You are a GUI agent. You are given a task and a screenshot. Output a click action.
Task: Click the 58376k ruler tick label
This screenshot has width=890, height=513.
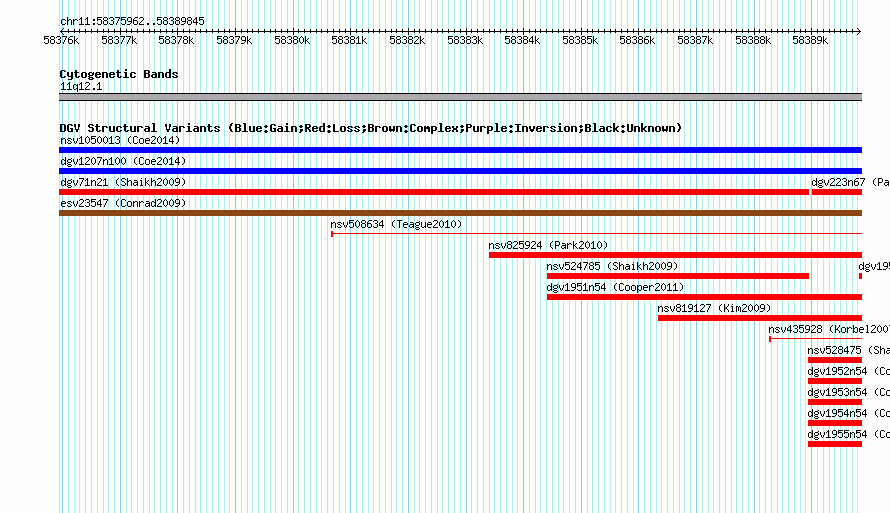click(x=61, y=40)
